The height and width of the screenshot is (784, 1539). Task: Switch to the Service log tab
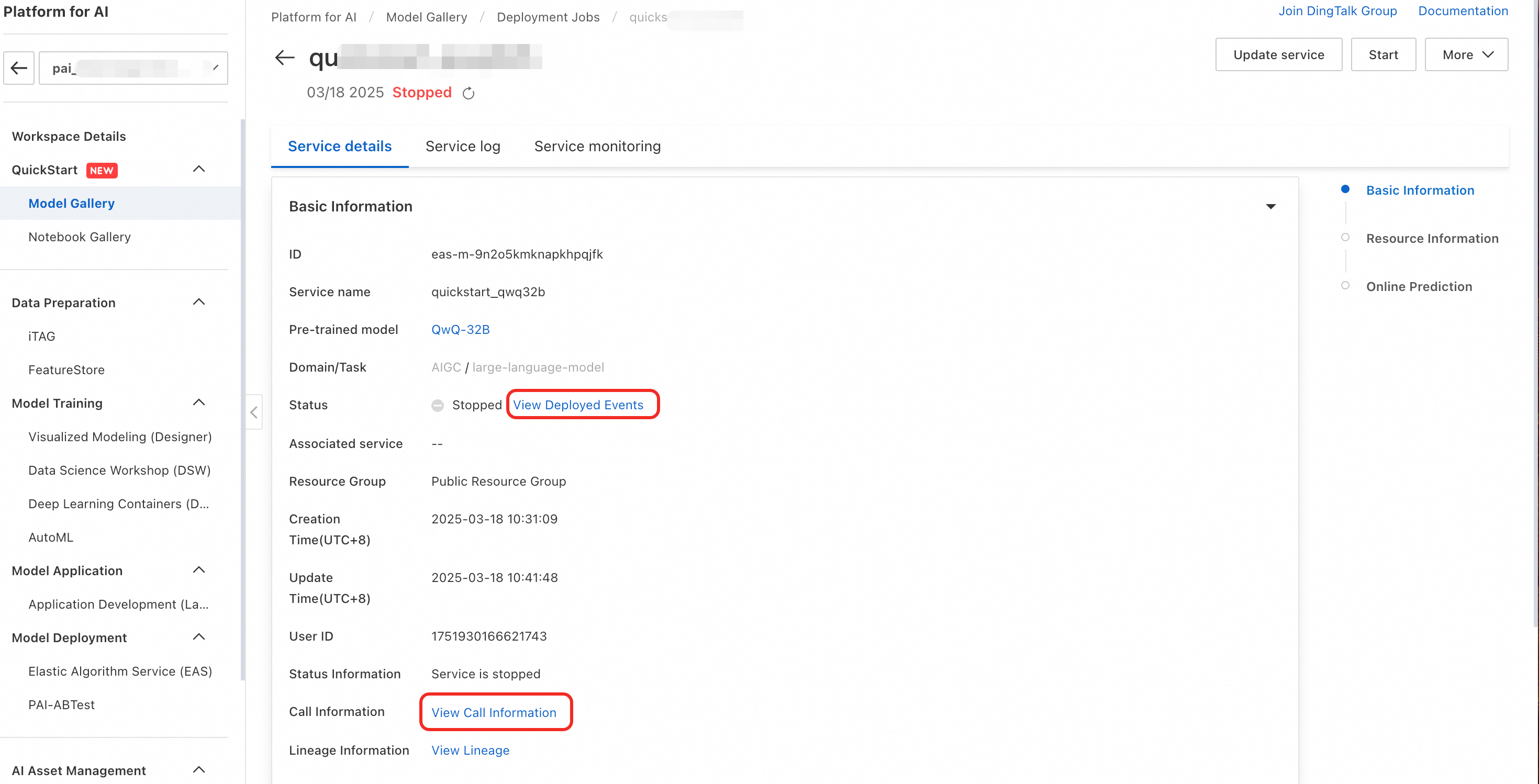coord(462,147)
